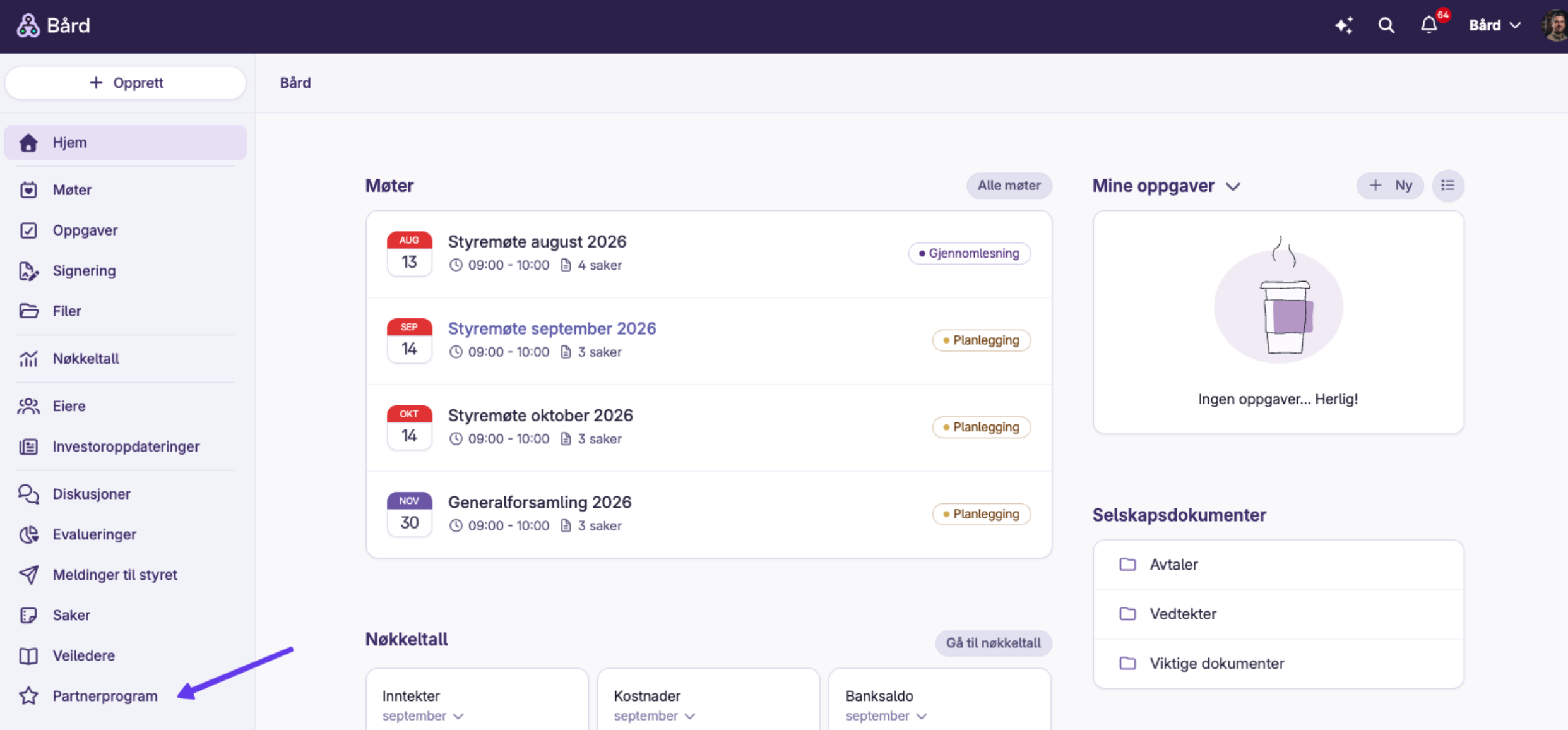Click Gå til nøkkeltall button

(993, 643)
